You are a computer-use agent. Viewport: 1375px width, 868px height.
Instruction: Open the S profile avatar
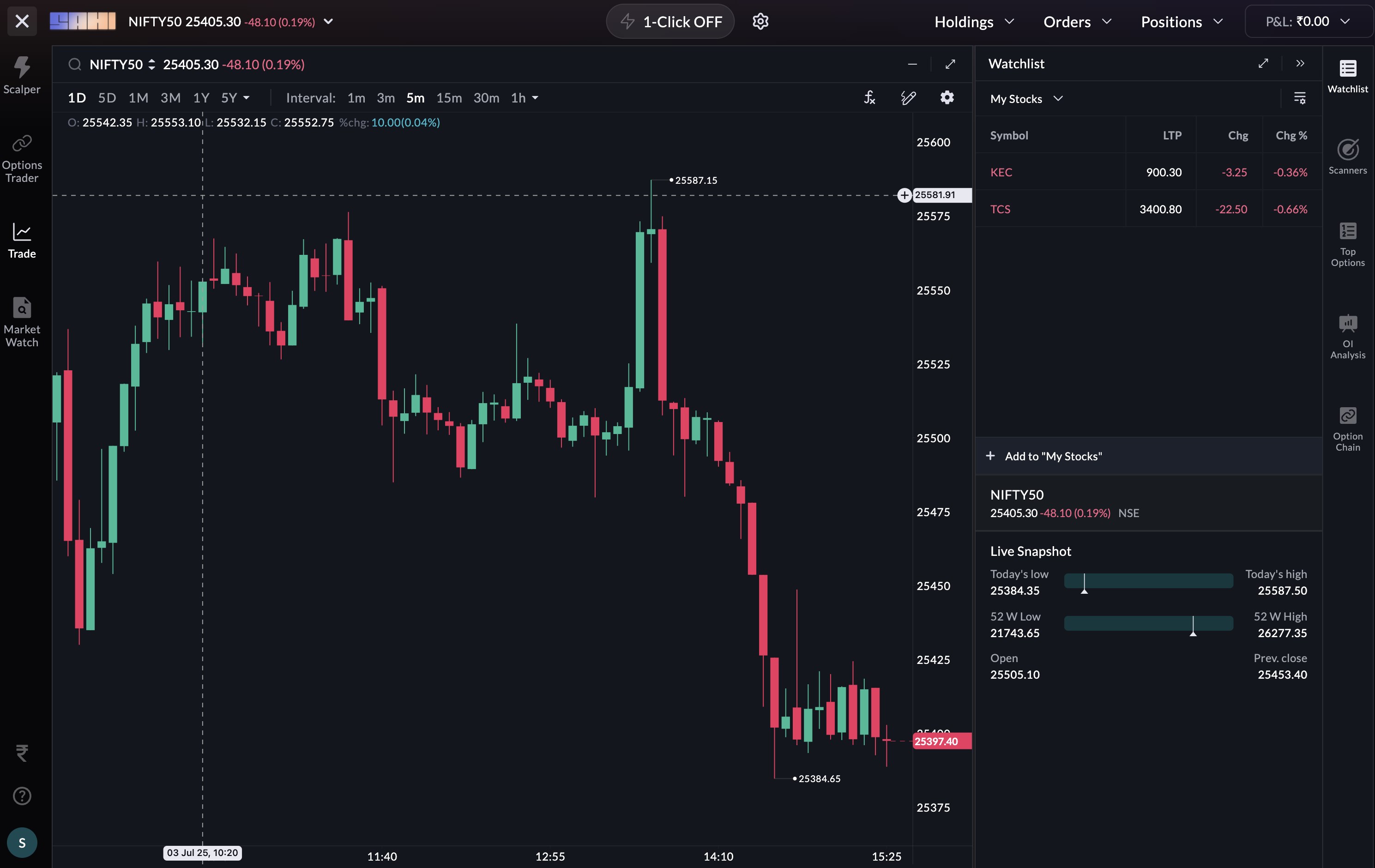[22, 842]
